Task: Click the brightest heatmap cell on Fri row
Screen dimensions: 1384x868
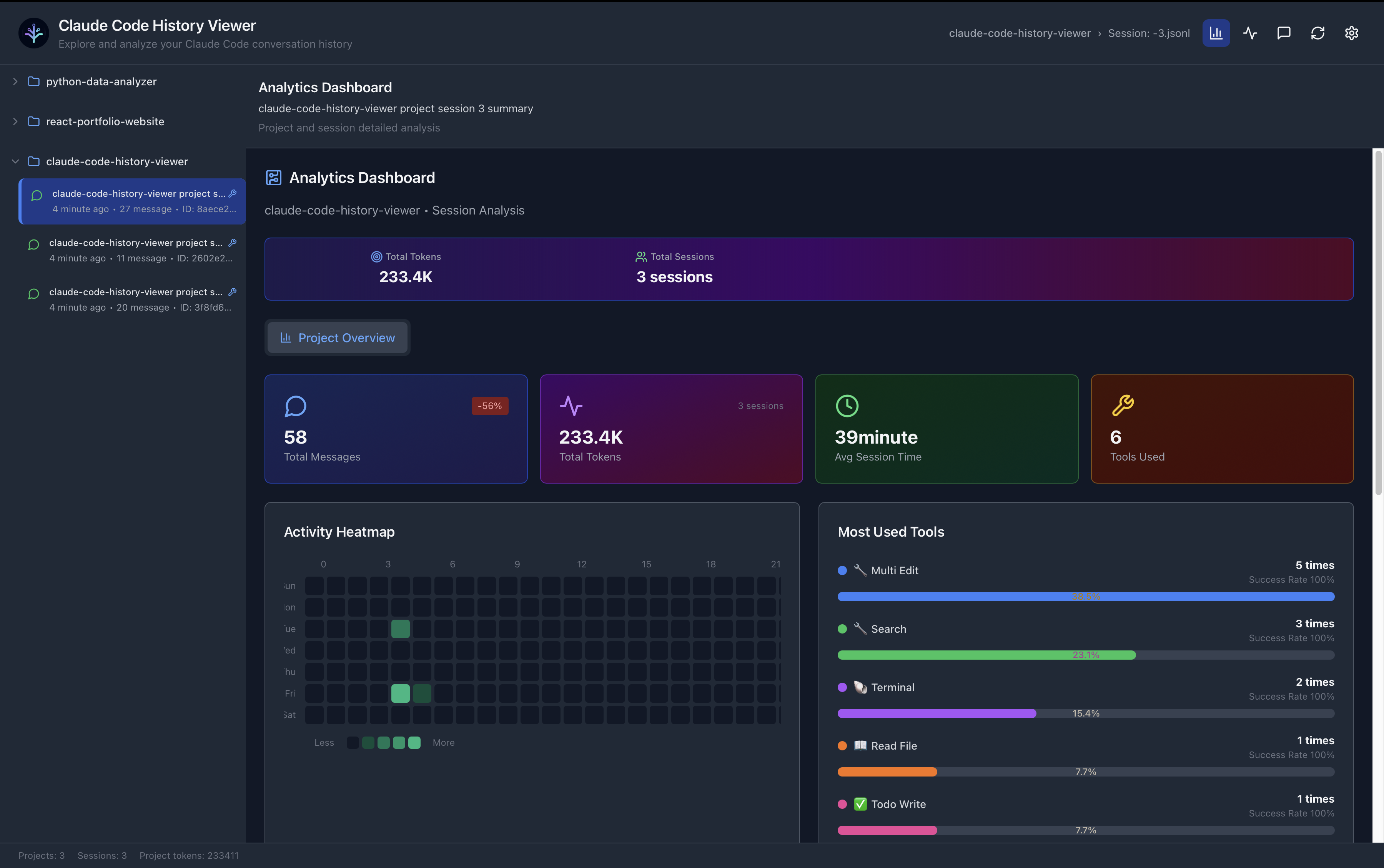Action: coord(400,693)
